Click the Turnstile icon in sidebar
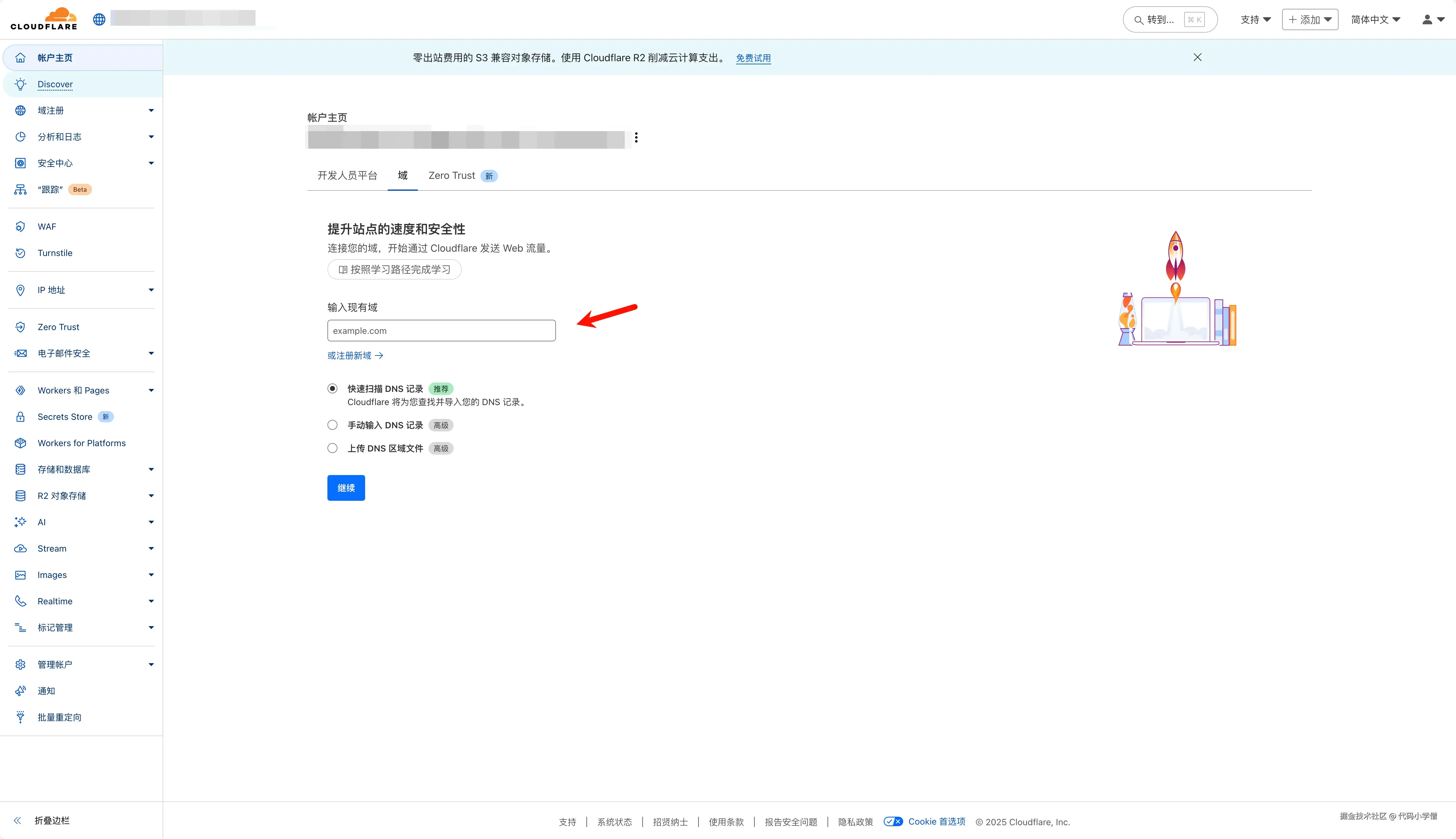1456x839 pixels. (x=20, y=253)
